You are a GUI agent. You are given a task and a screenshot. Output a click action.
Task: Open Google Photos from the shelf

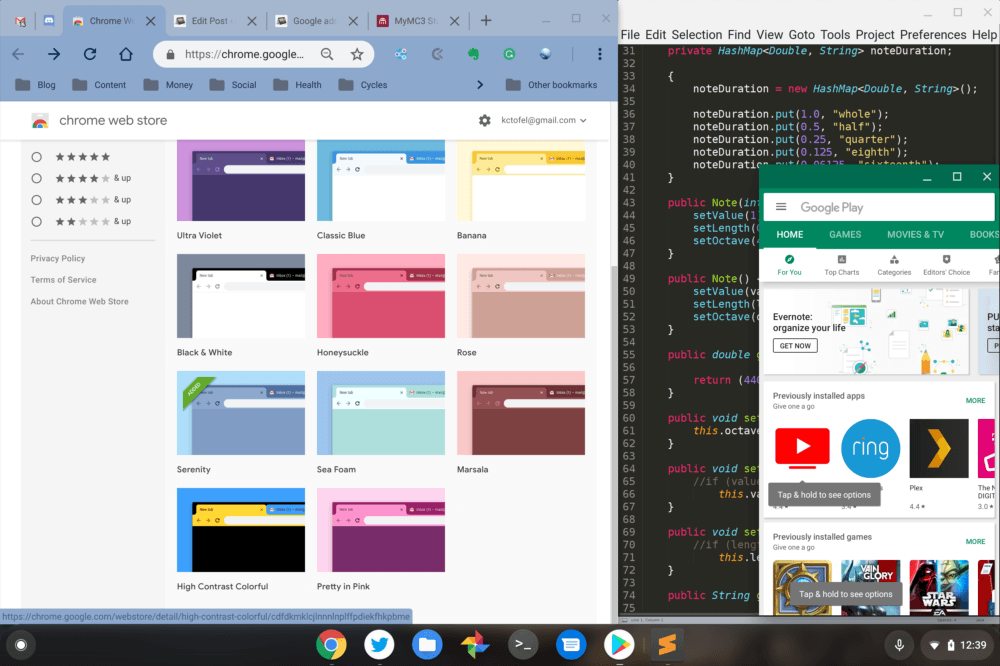pos(475,645)
